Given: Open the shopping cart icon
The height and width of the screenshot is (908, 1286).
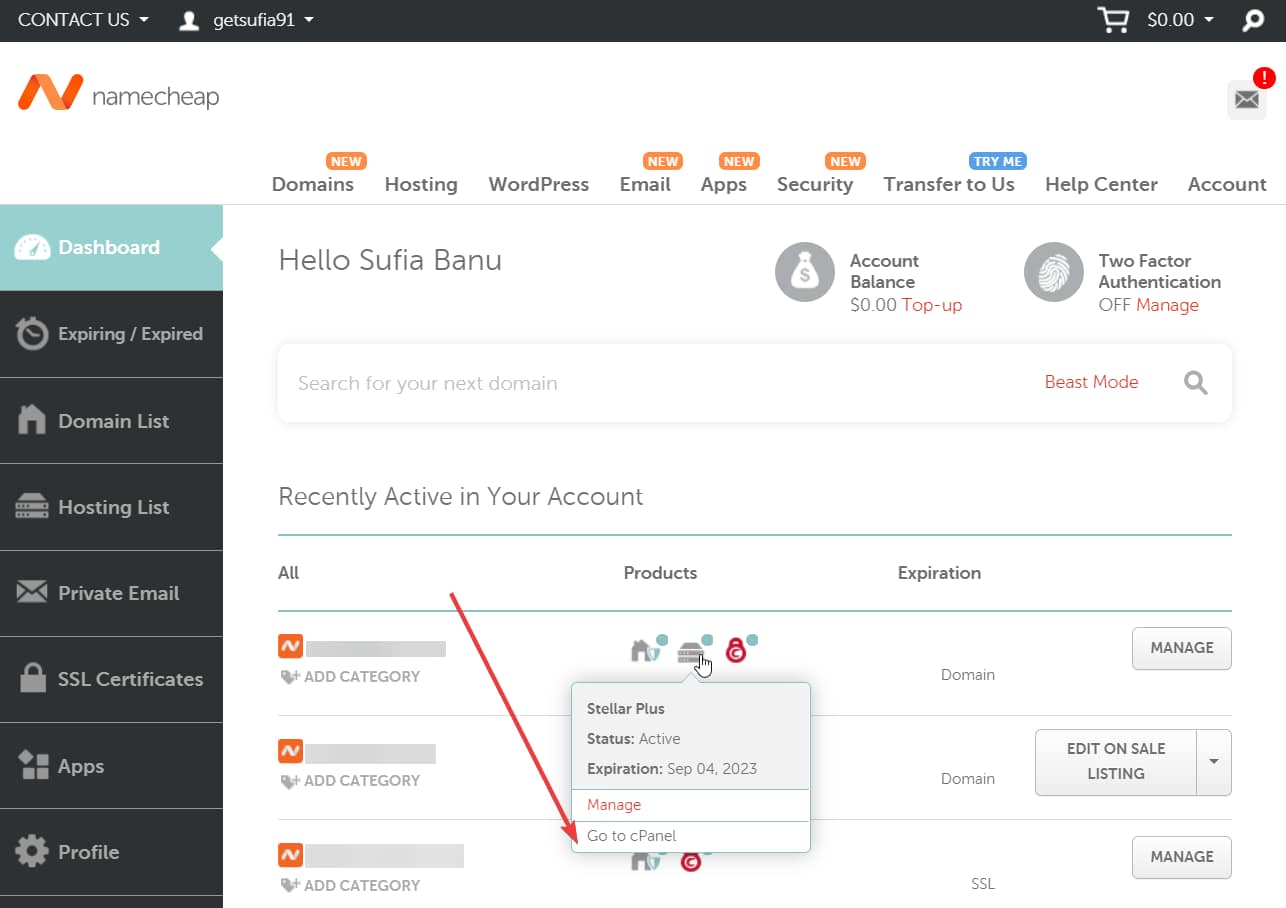Looking at the screenshot, I should (x=1113, y=19).
